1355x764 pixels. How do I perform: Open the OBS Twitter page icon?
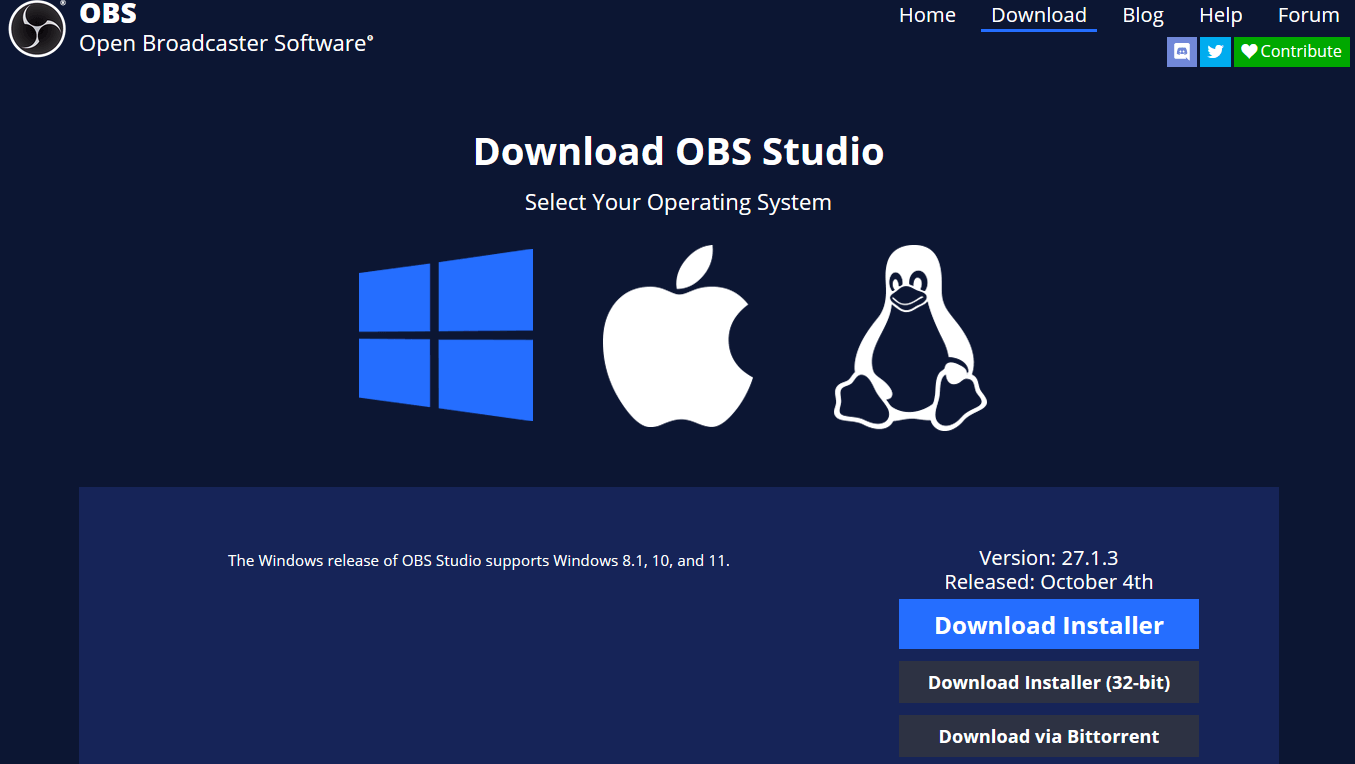click(x=1215, y=52)
